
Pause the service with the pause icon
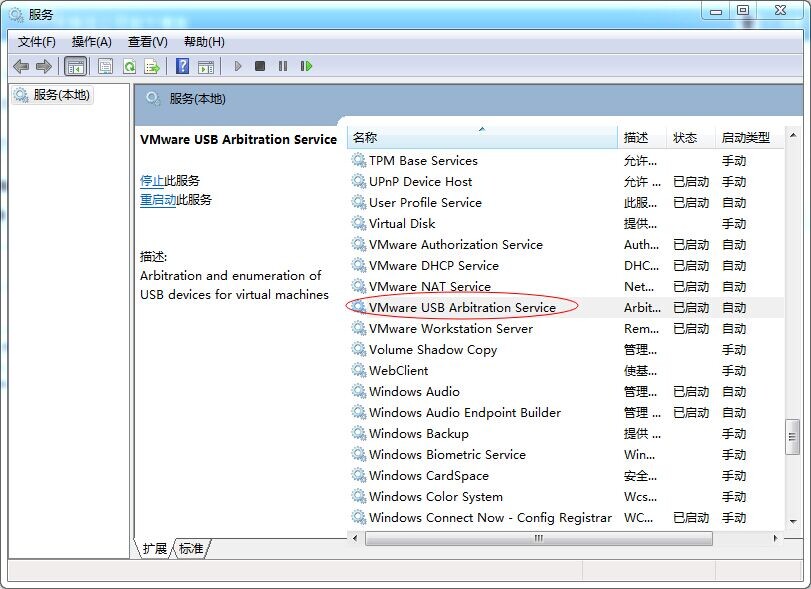pyautogui.click(x=283, y=66)
